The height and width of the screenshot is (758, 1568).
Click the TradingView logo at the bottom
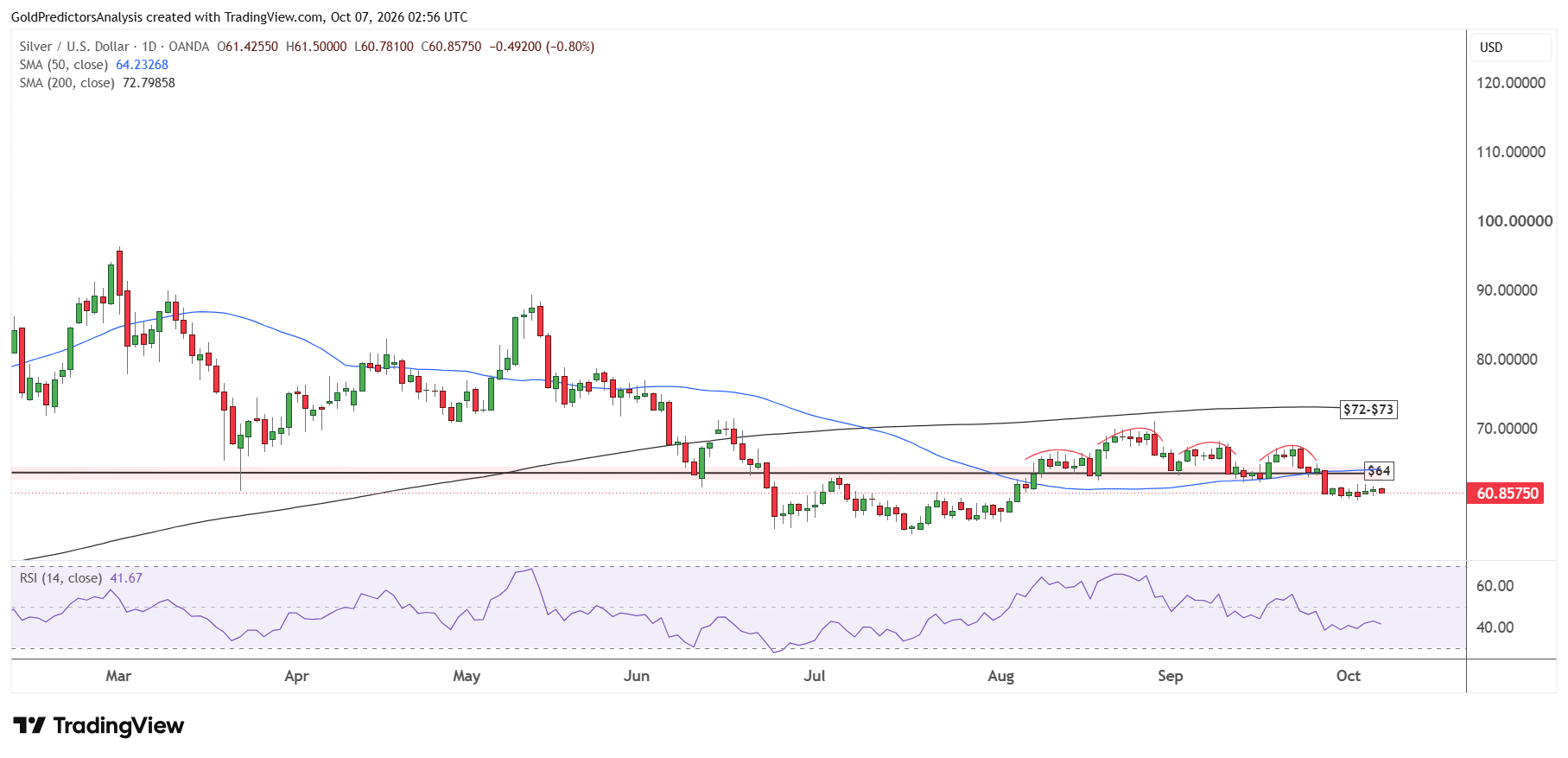98,725
